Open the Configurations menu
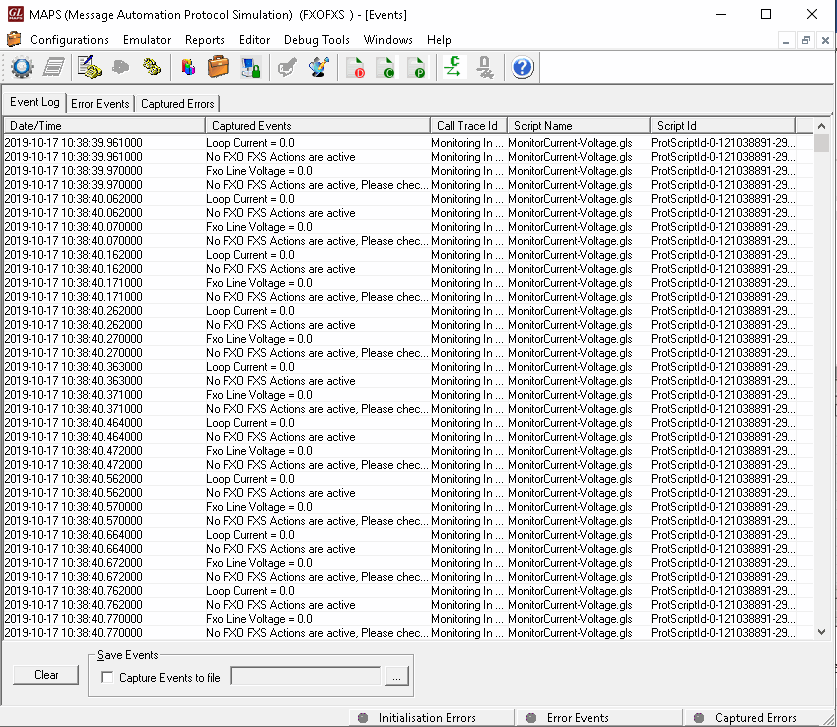Screen dimensions: 837x727 (69, 40)
